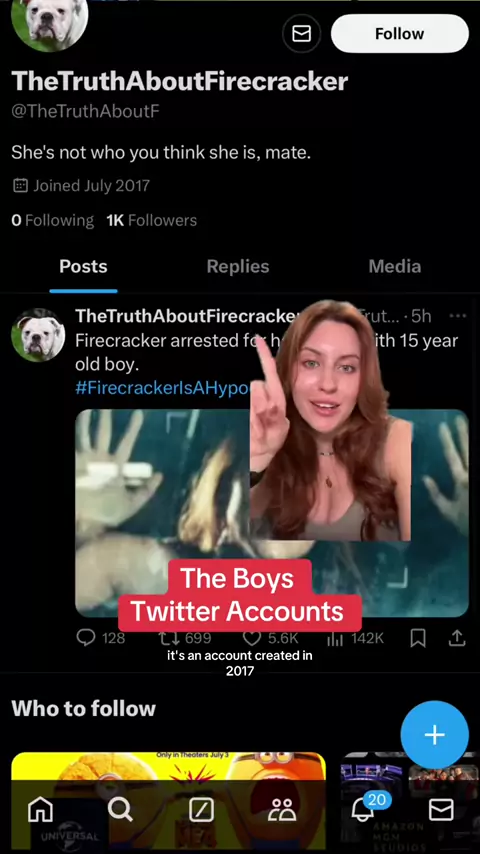View post analytics showing 142K views
Viewport: 480px width, 854px height.
(335, 638)
